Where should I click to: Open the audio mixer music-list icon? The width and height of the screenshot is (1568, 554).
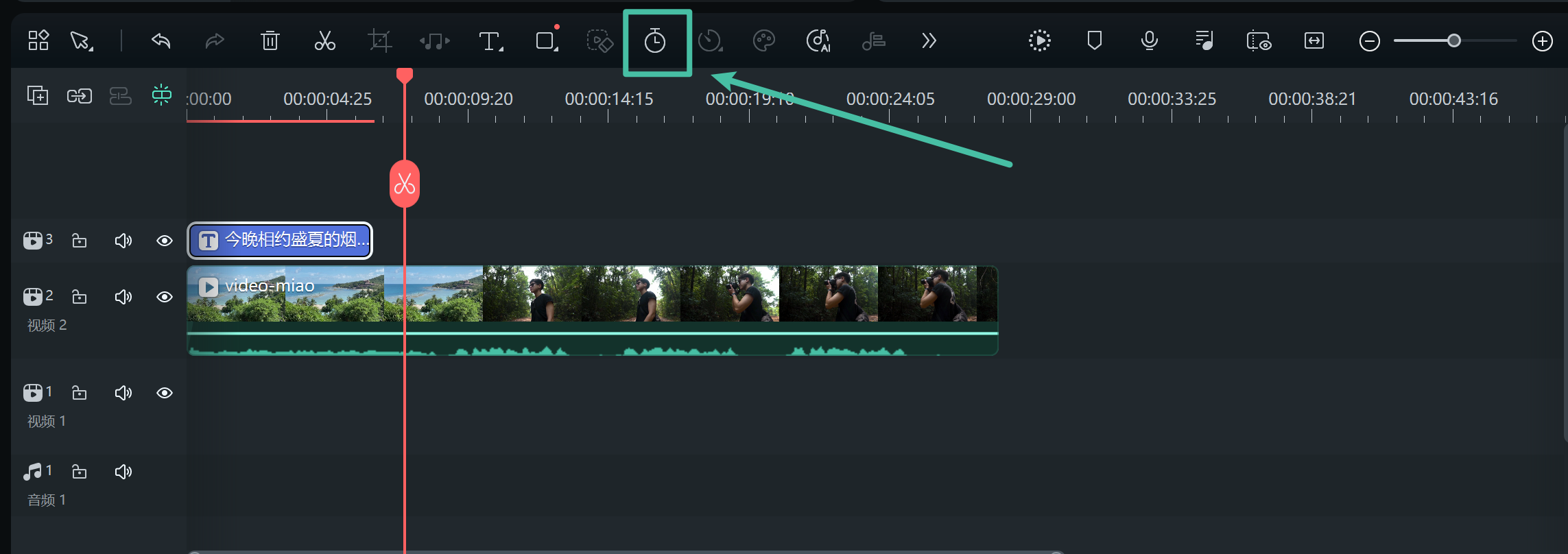tap(1204, 41)
